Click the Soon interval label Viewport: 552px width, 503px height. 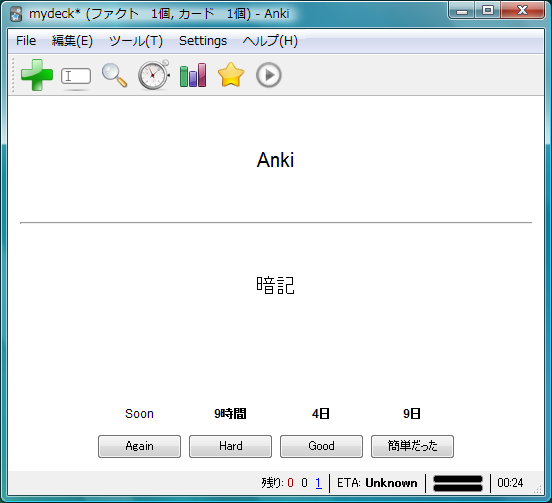tap(139, 414)
